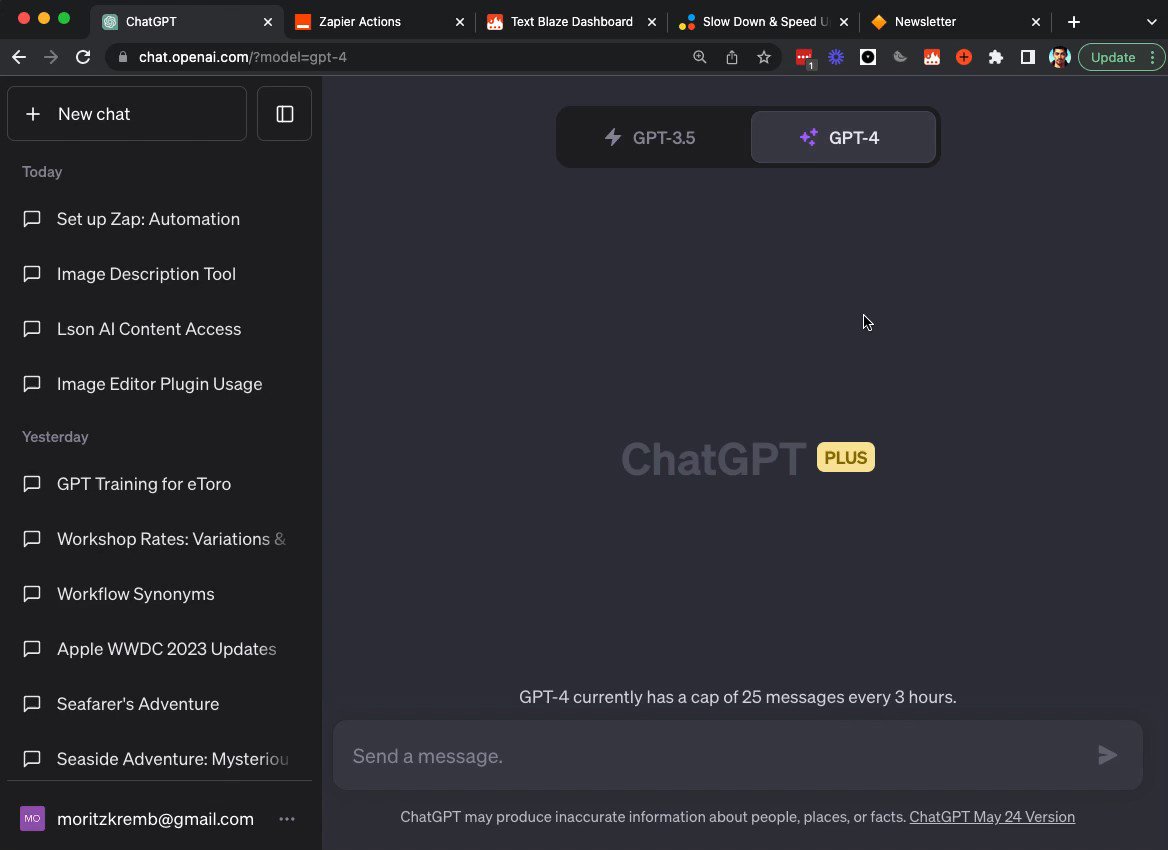Go forward with the browser forward arrow
This screenshot has height=850, width=1168.
(51, 57)
